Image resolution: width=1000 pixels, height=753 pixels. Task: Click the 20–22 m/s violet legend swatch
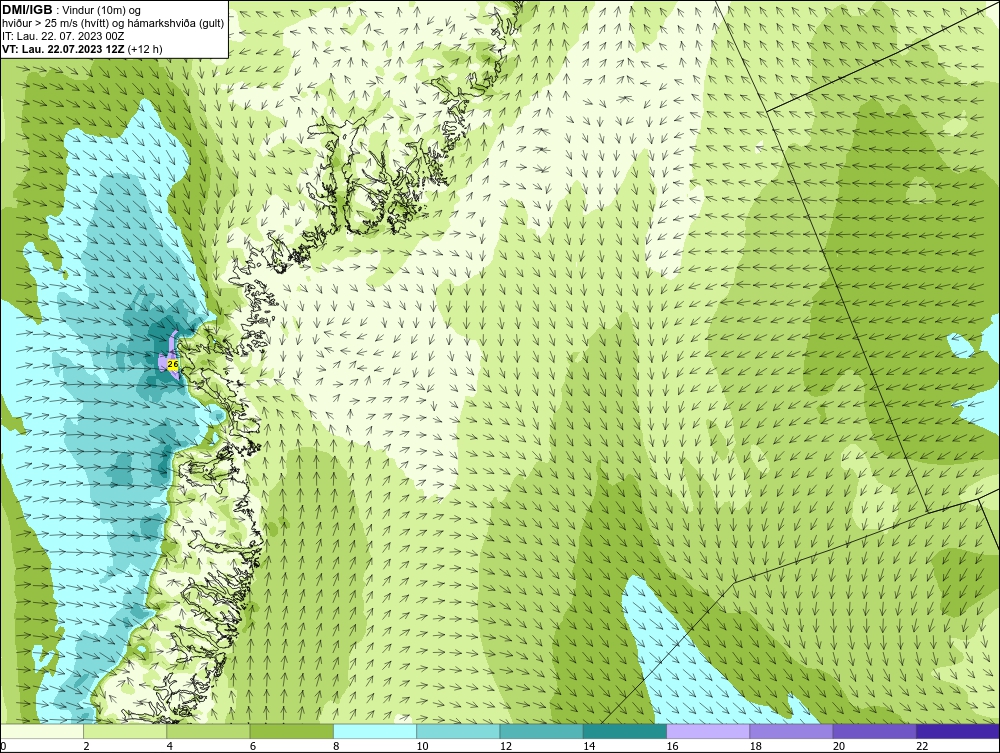(x=874, y=731)
